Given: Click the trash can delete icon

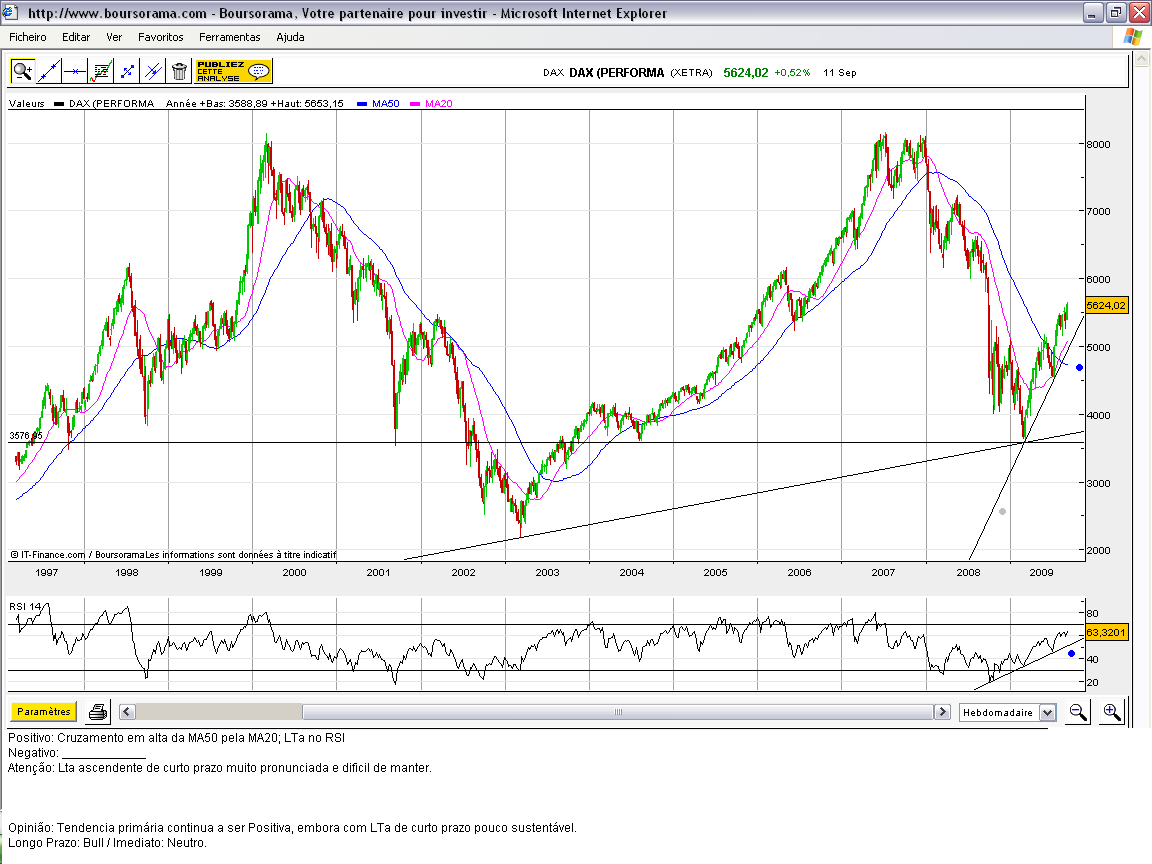Looking at the screenshot, I should (179, 71).
